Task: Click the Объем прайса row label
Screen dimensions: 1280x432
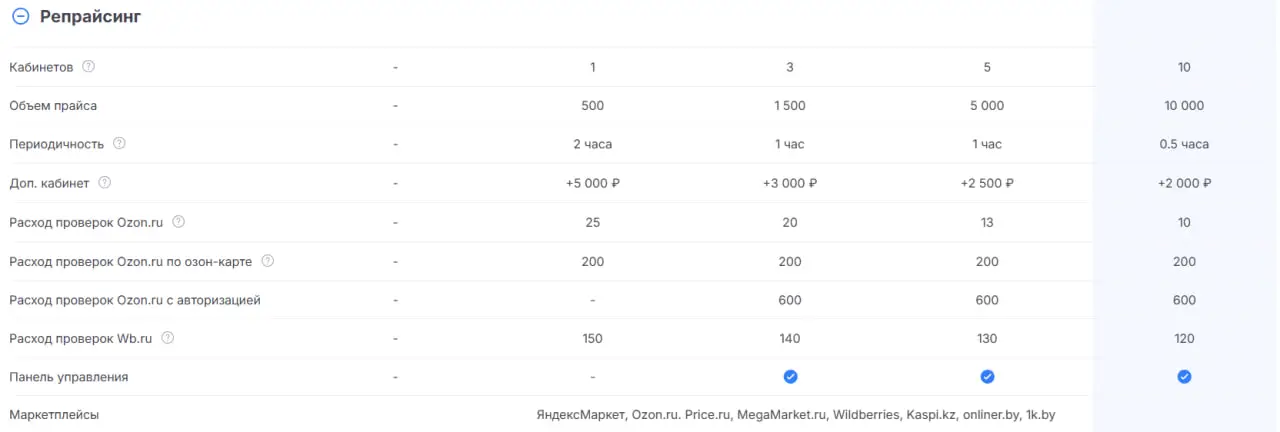Action: click(x=53, y=105)
